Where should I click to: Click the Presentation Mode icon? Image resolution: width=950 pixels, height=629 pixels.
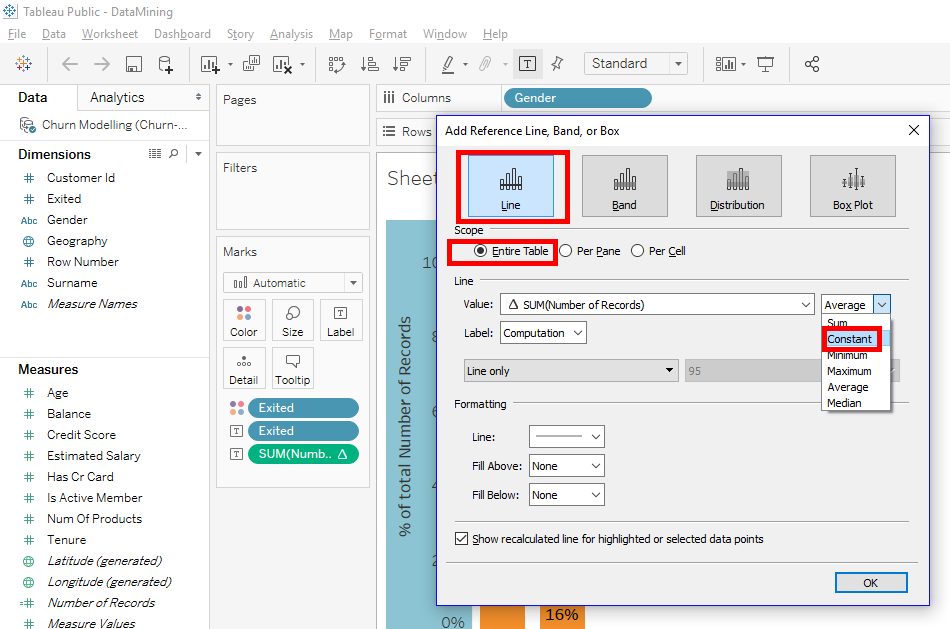point(766,64)
